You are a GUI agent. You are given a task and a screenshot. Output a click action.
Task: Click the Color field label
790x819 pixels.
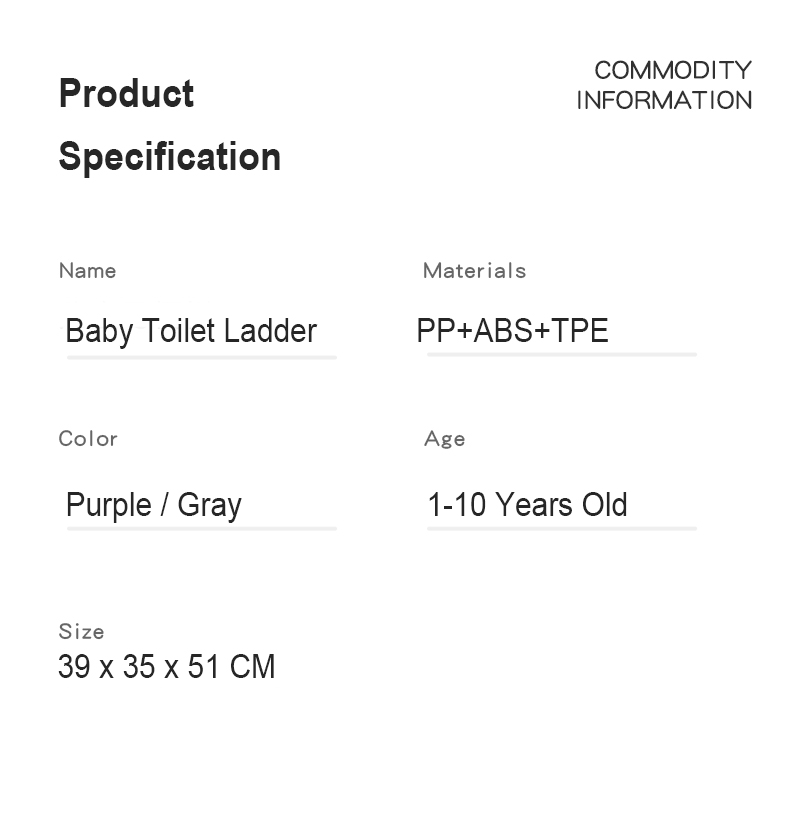tap(88, 439)
